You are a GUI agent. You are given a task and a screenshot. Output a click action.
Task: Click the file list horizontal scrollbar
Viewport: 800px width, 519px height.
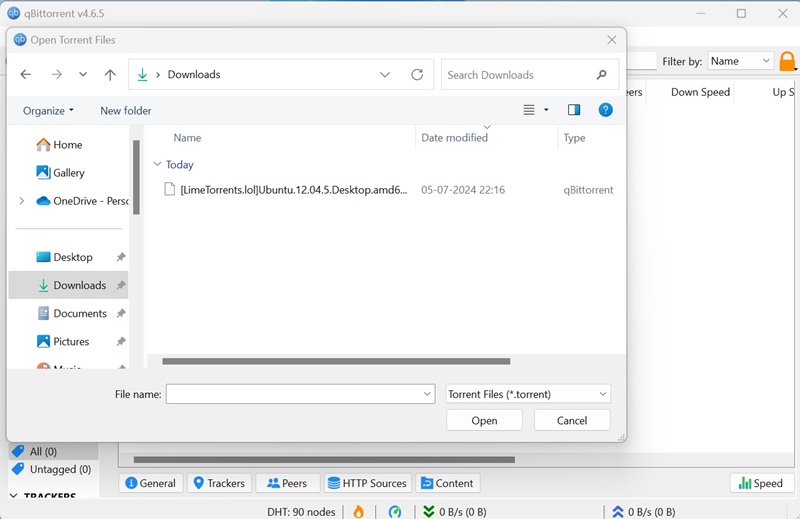(336, 361)
